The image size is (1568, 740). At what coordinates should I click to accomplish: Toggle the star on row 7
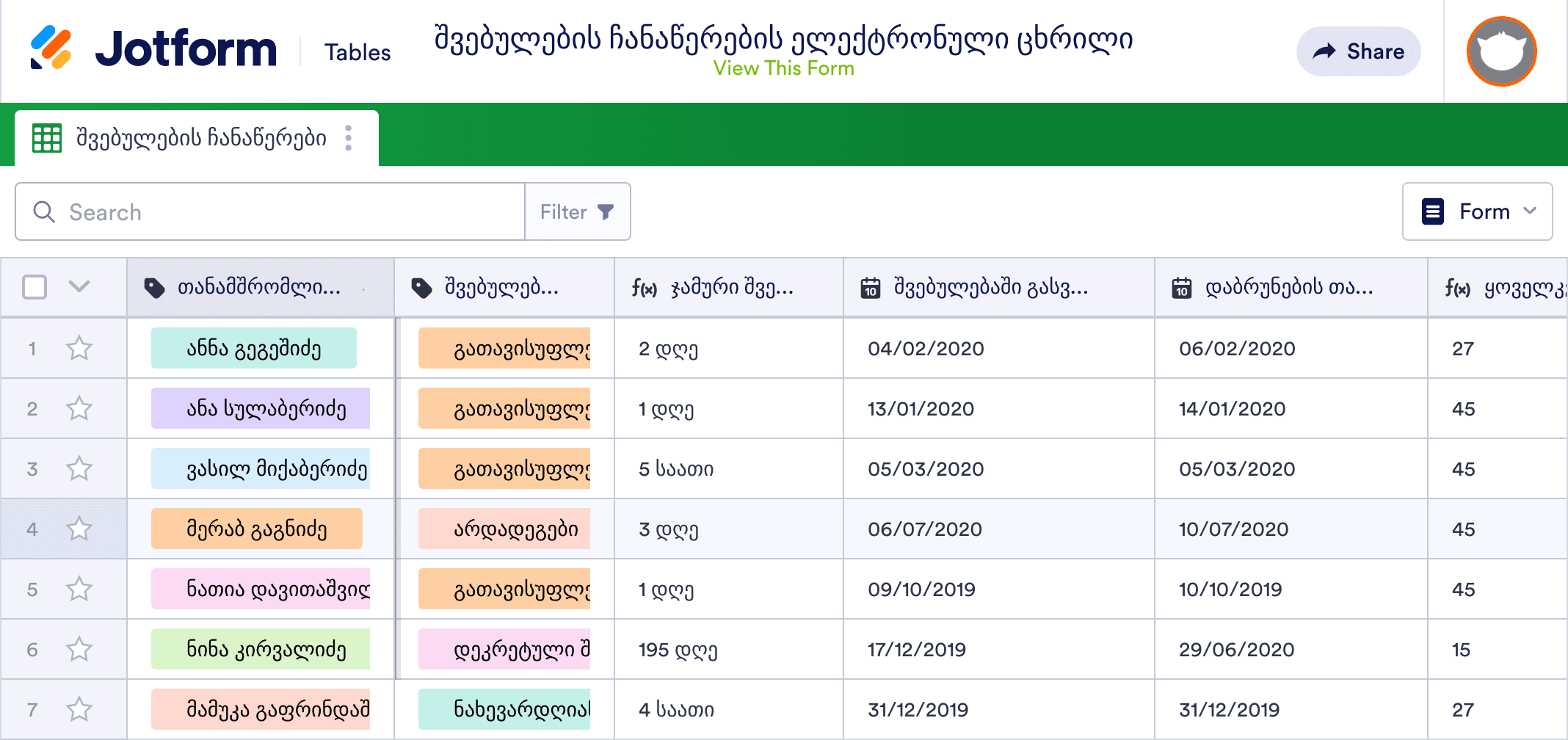pos(79,709)
